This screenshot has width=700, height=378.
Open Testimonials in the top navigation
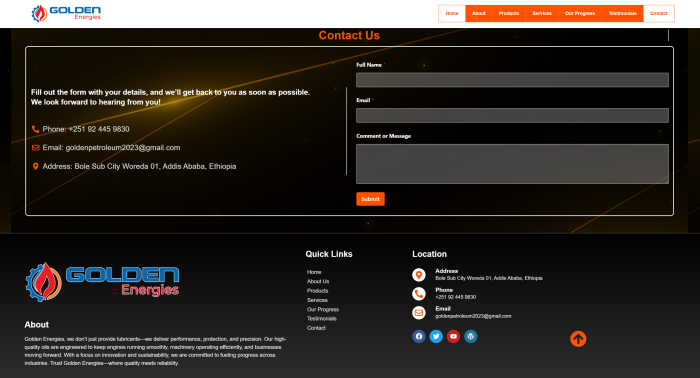(622, 13)
